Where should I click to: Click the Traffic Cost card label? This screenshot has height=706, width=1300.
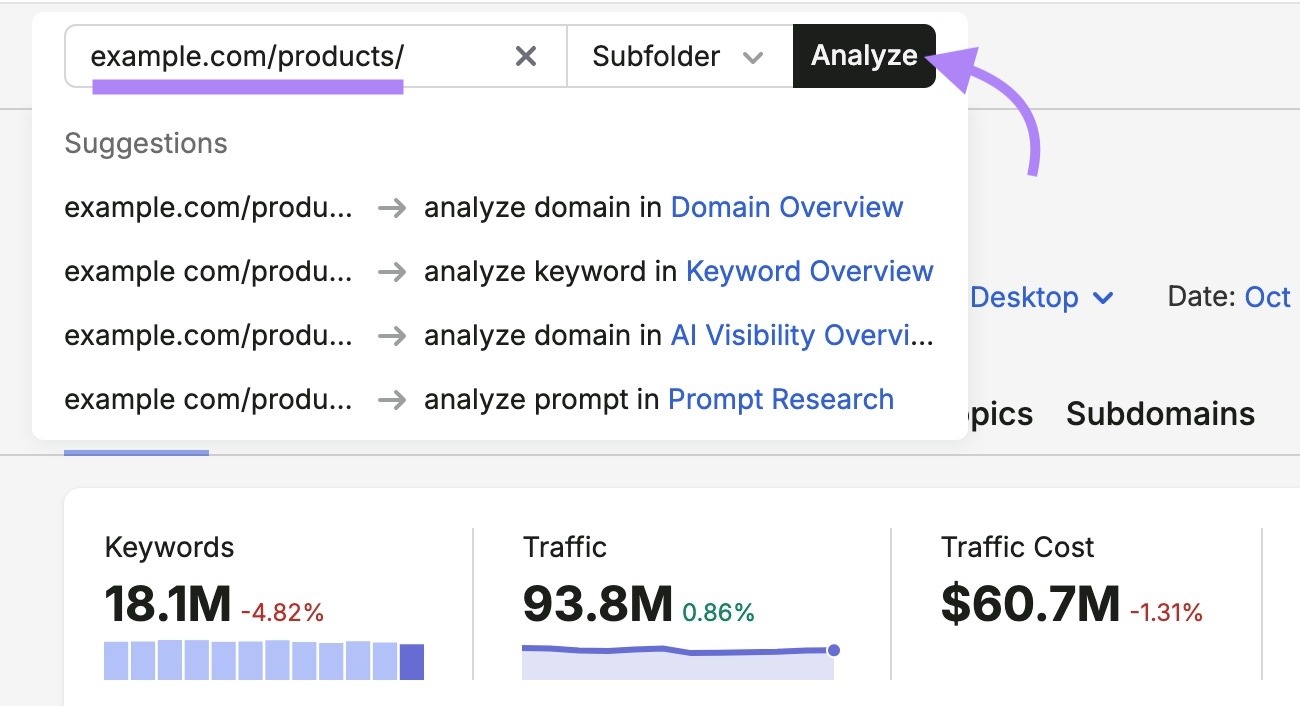point(1017,547)
